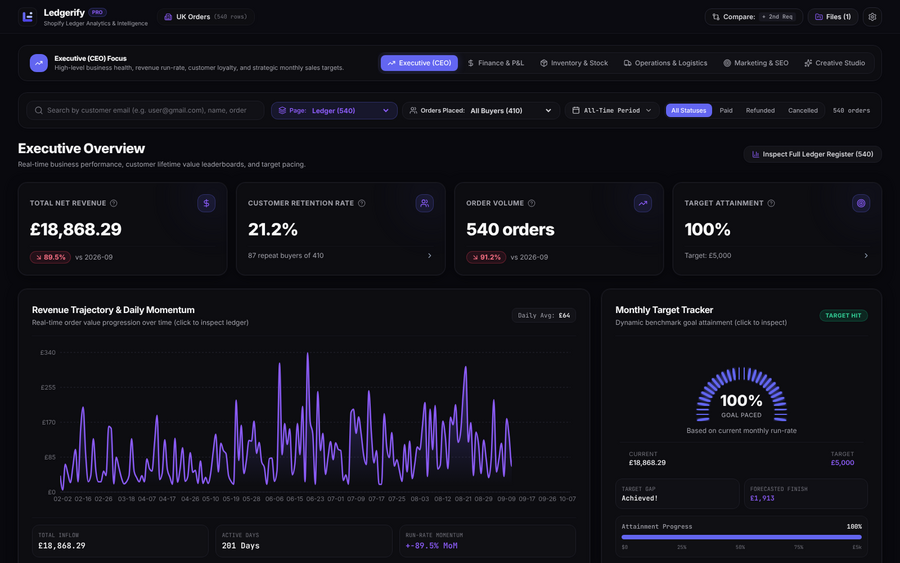Viewport: 900px width, 563px height.
Task: Click the help icon next to Order Volume
Action: pos(532,203)
